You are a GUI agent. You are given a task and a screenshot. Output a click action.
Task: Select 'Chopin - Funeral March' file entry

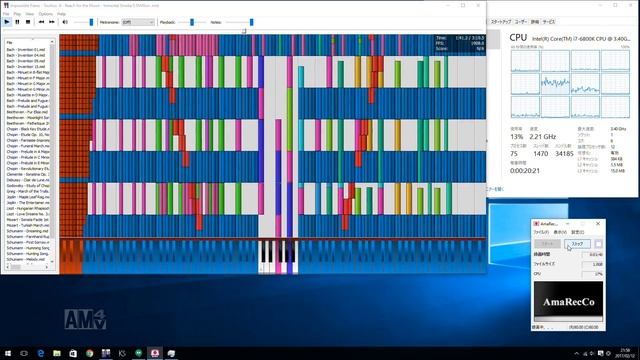(x=27, y=146)
